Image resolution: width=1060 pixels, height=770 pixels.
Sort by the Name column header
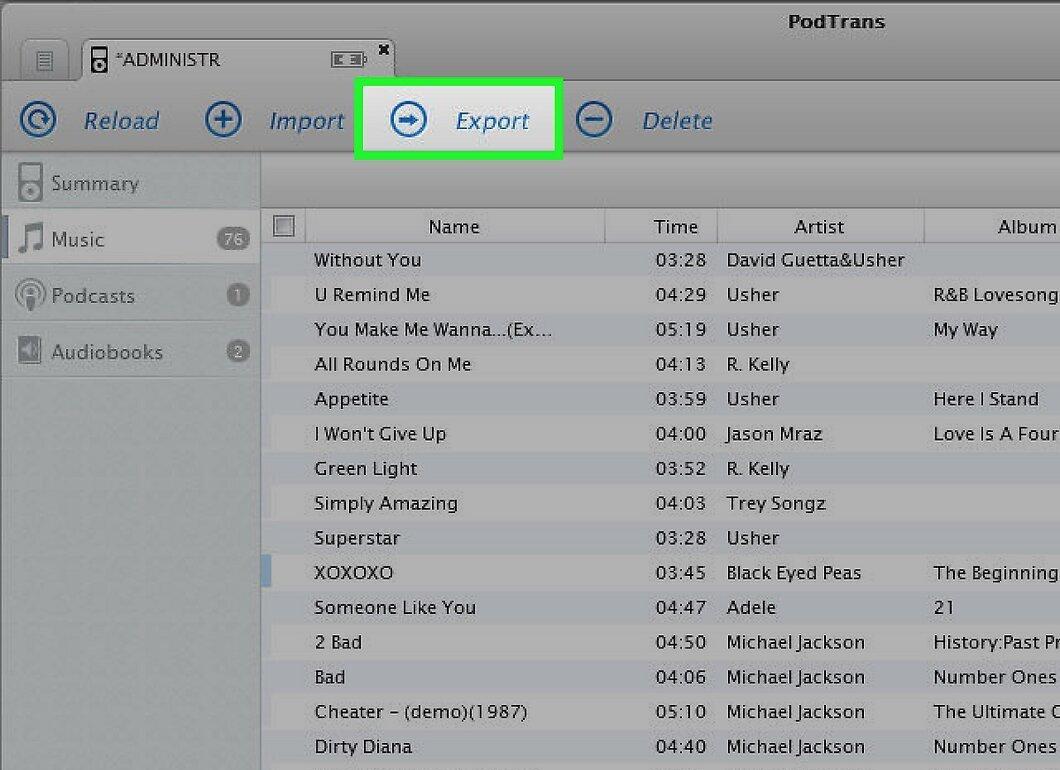point(454,226)
